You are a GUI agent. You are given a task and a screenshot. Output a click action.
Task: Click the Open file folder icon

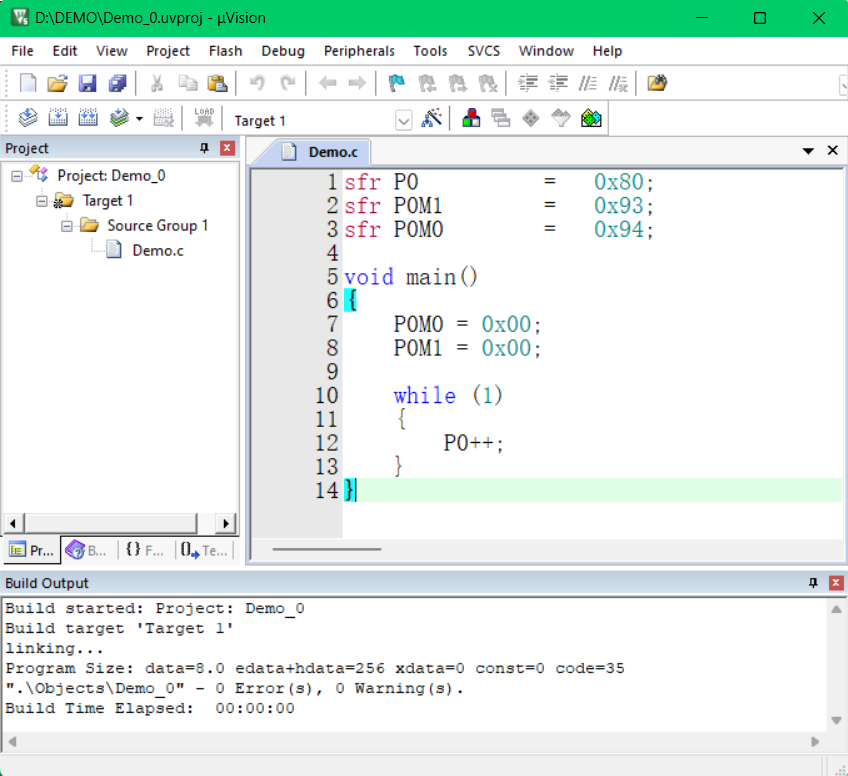[x=57, y=83]
